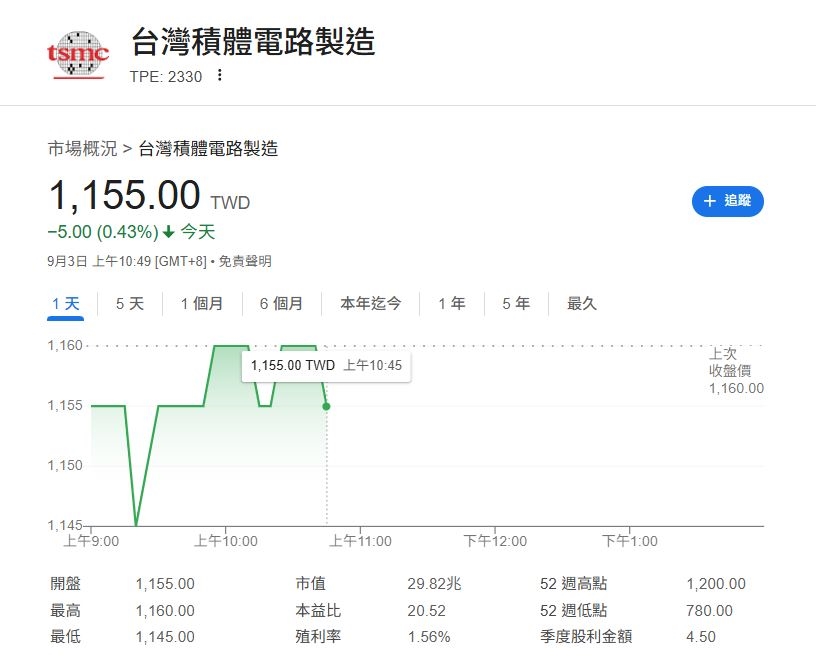
Task: Select the 5 天 time range tab
Action: pos(127,303)
